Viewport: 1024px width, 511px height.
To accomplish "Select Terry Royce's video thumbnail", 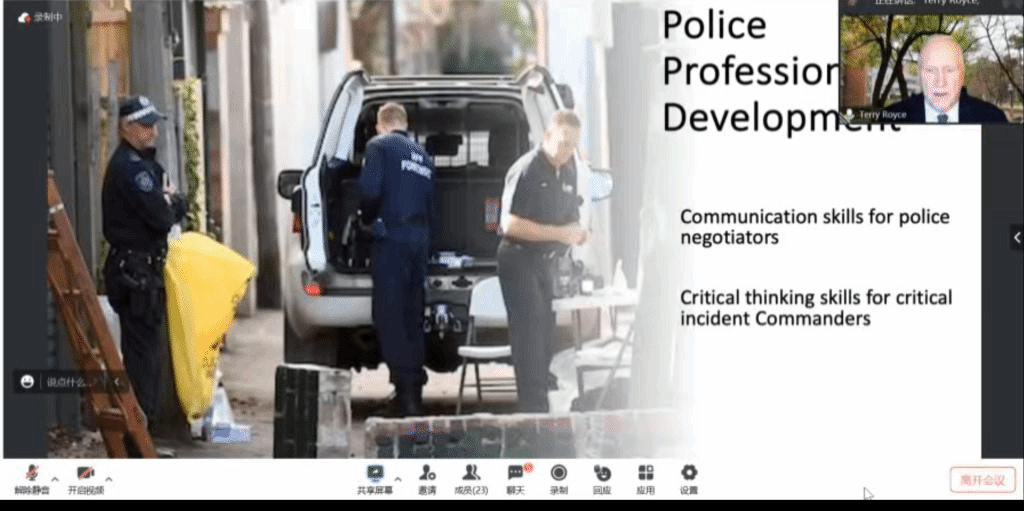I will tap(924, 67).
